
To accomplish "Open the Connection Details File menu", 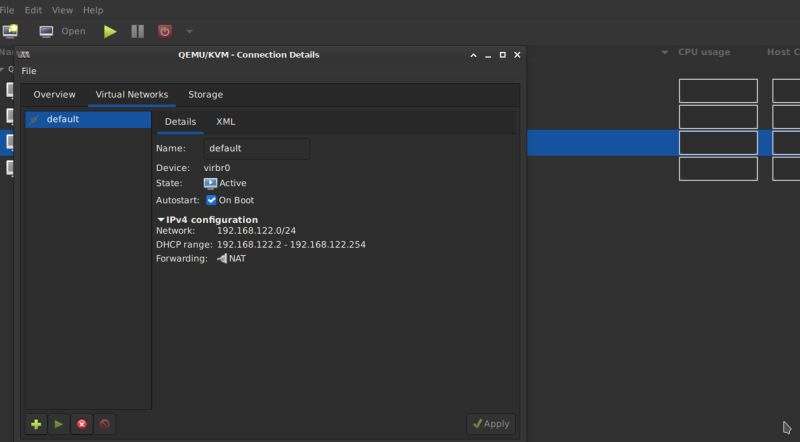I will [x=29, y=71].
